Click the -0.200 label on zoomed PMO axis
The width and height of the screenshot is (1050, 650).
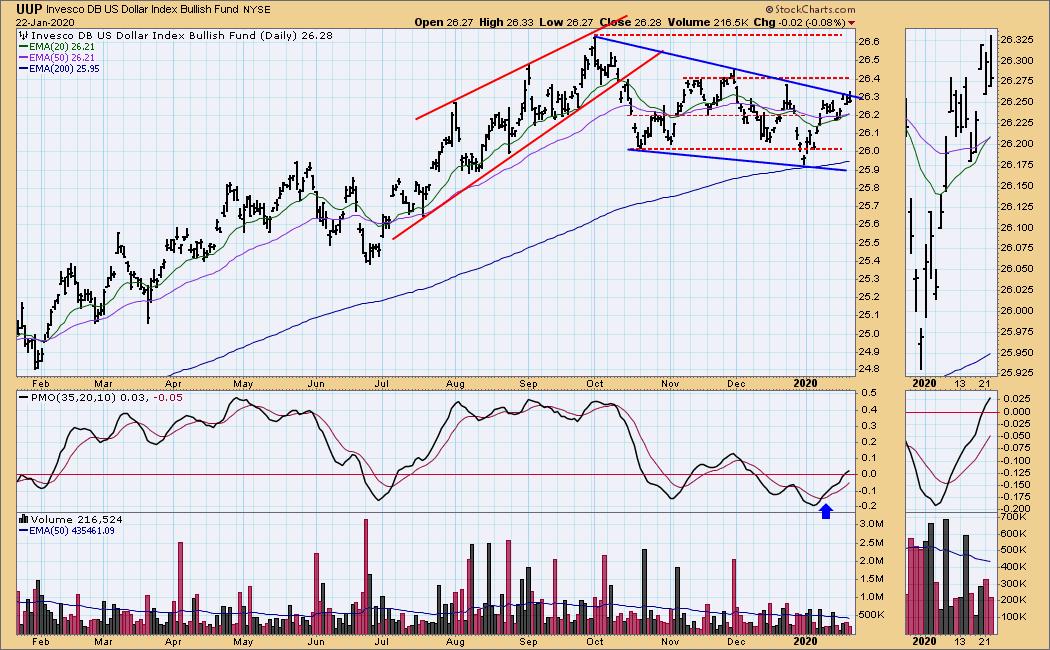click(1017, 509)
